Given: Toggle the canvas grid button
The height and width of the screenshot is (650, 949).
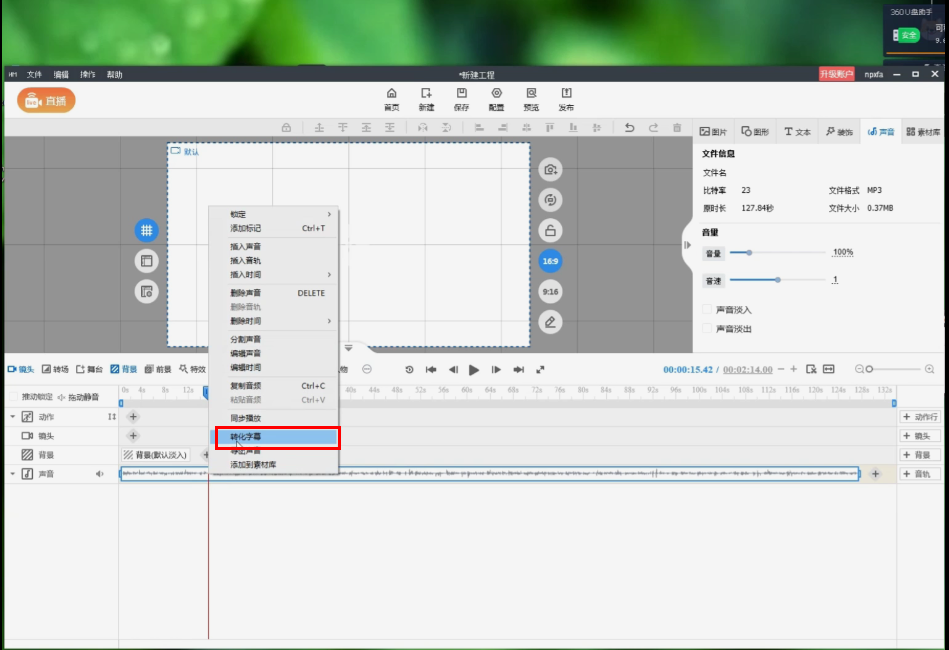Looking at the screenshot, I should (x=146, y=230).
